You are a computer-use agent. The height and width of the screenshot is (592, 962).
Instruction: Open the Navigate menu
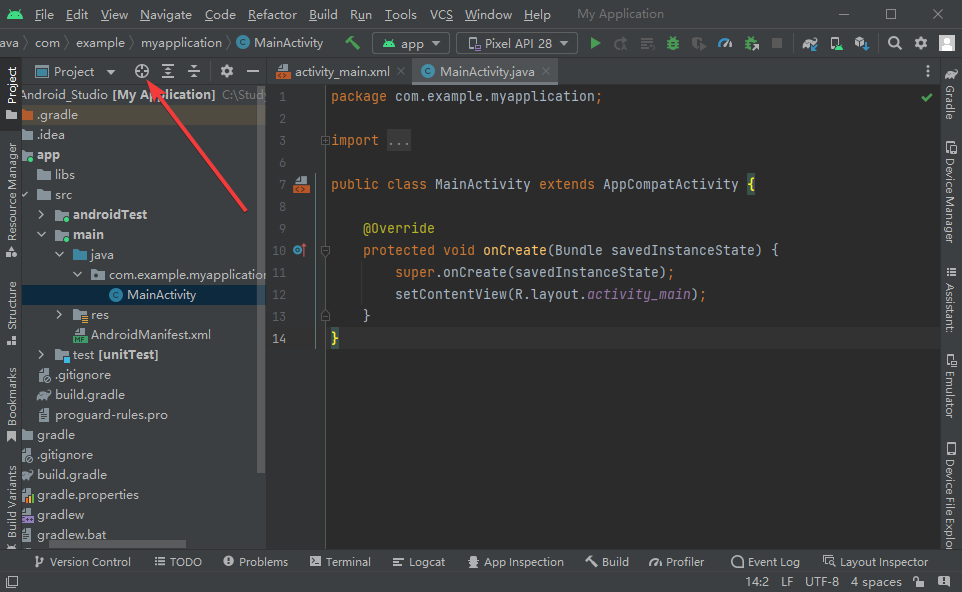[166, 14]
